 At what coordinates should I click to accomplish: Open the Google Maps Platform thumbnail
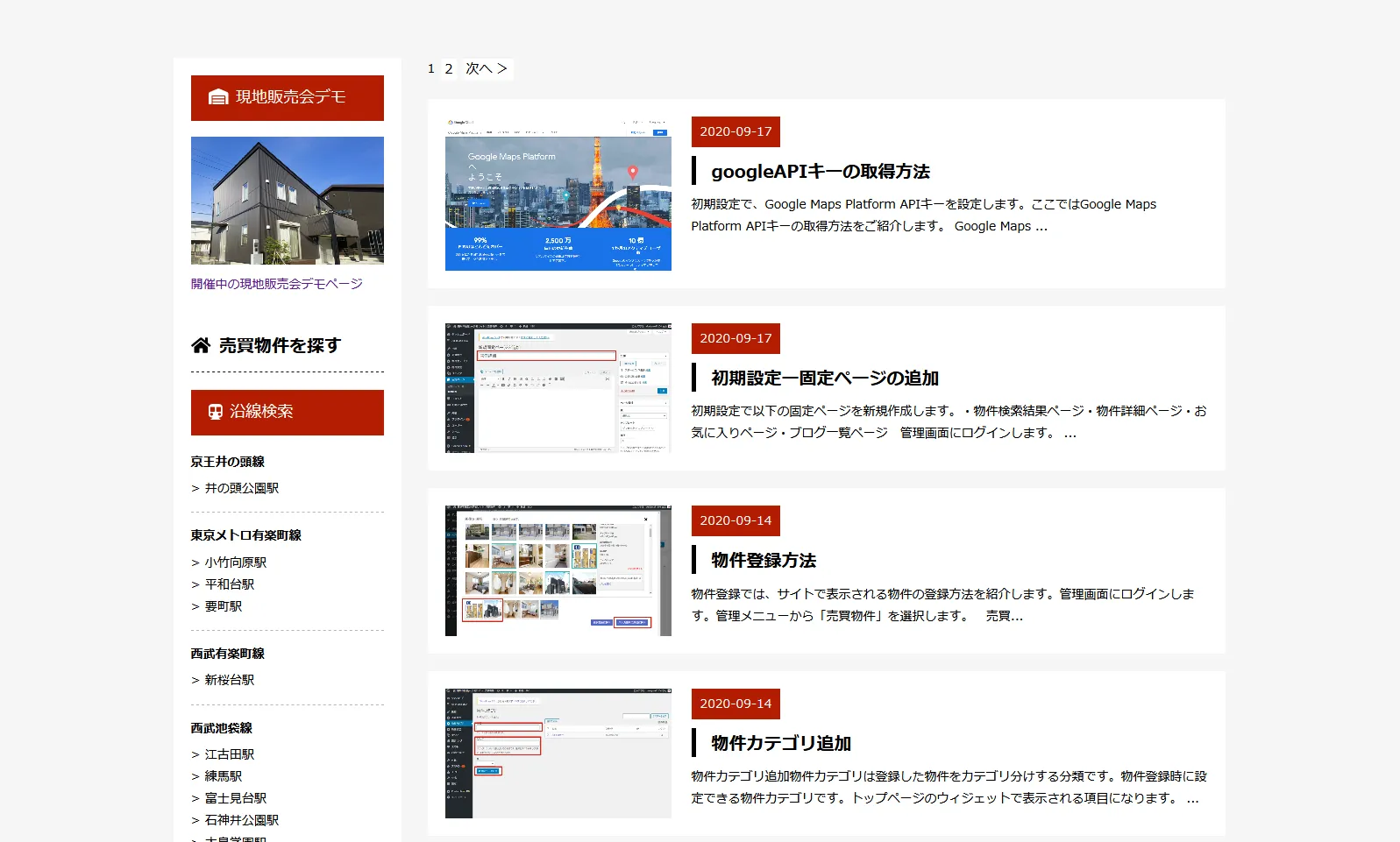pyautogui.click(x=558, y=194)
